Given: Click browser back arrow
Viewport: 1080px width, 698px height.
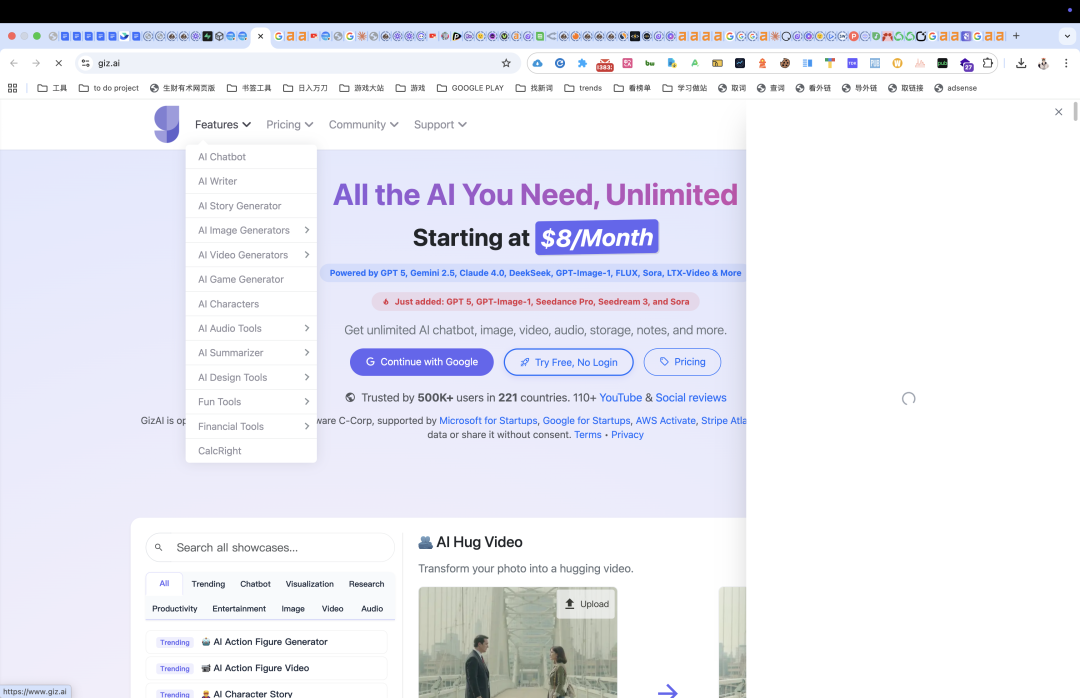Looking at the screenshot, I should tap(14, 63).
